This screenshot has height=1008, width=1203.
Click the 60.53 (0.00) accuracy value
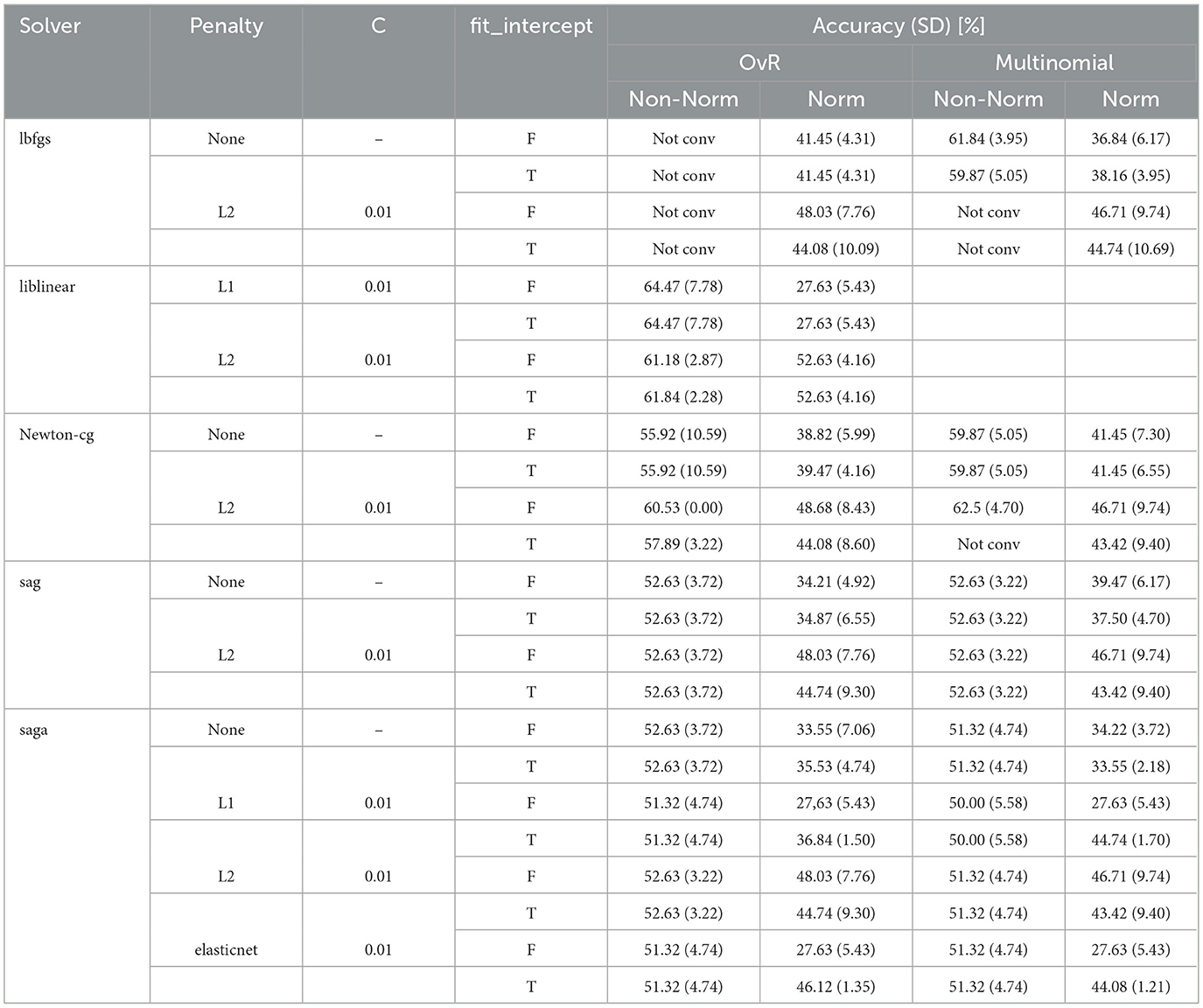pos(683,508)
